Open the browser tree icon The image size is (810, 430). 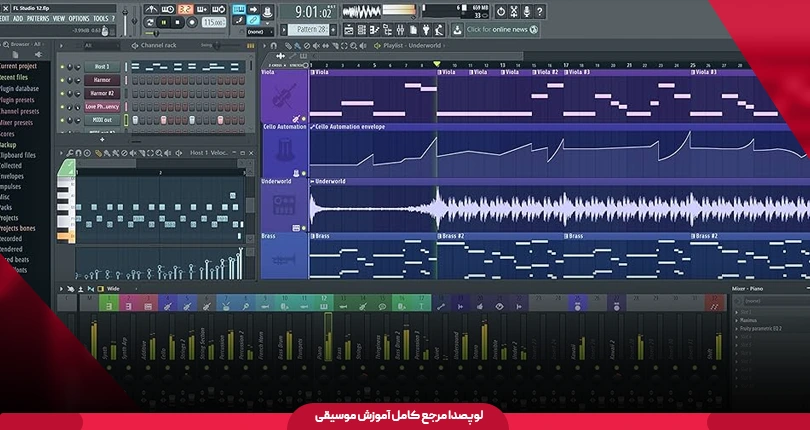click(x=387, y=30)
